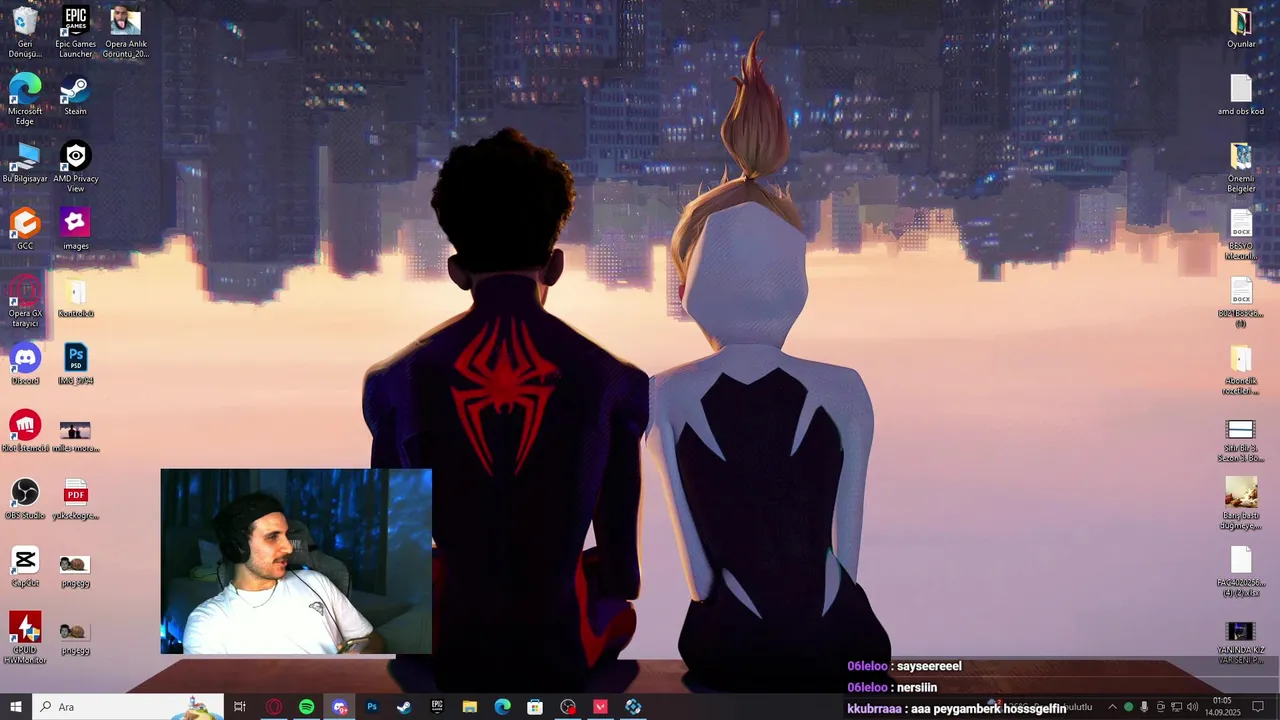Open the red PDF file on desktop
Screen dimensions: 1280x720
75,499
